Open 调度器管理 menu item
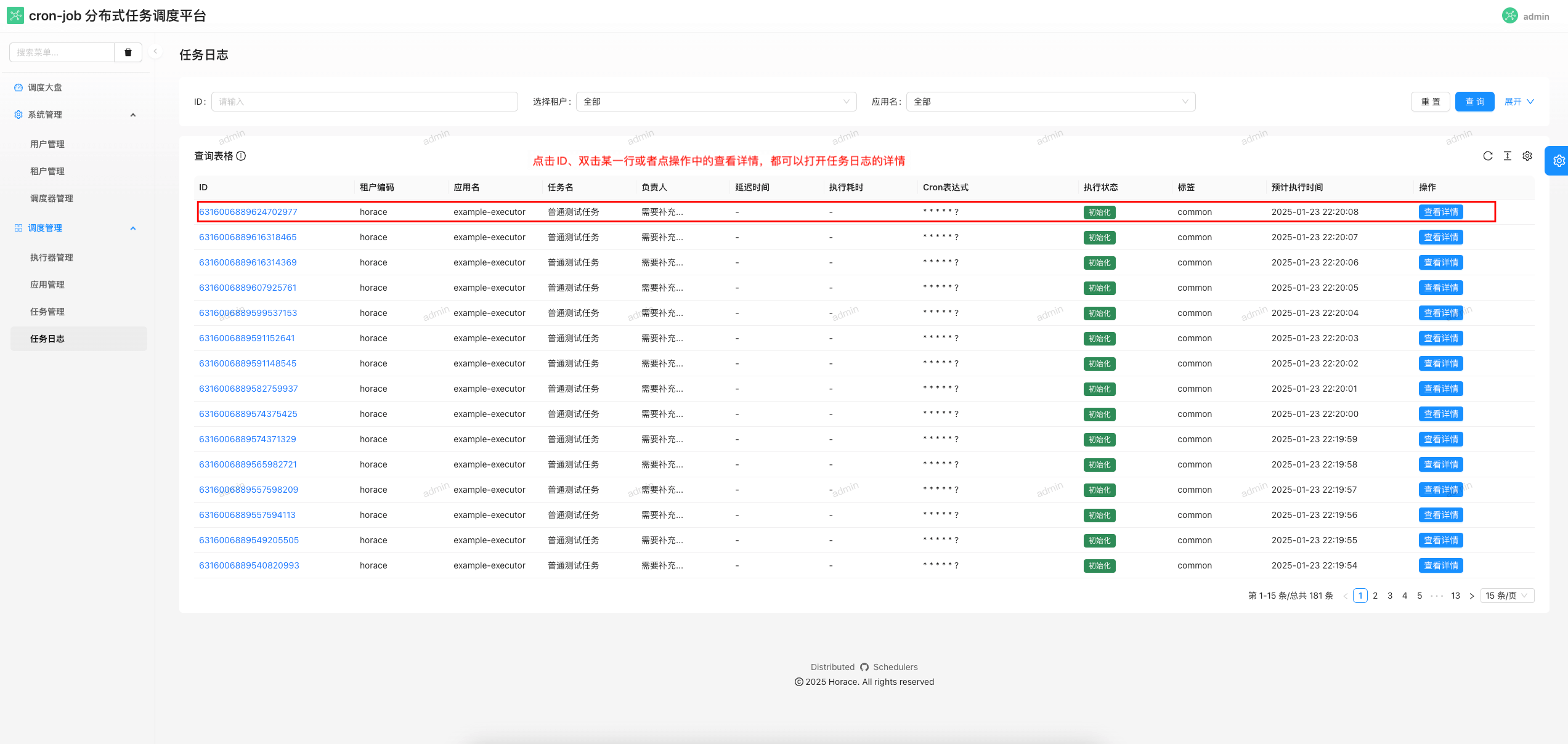Image resolution: width=1568 pixels, height=744 pixels. [x=52, y=198]
